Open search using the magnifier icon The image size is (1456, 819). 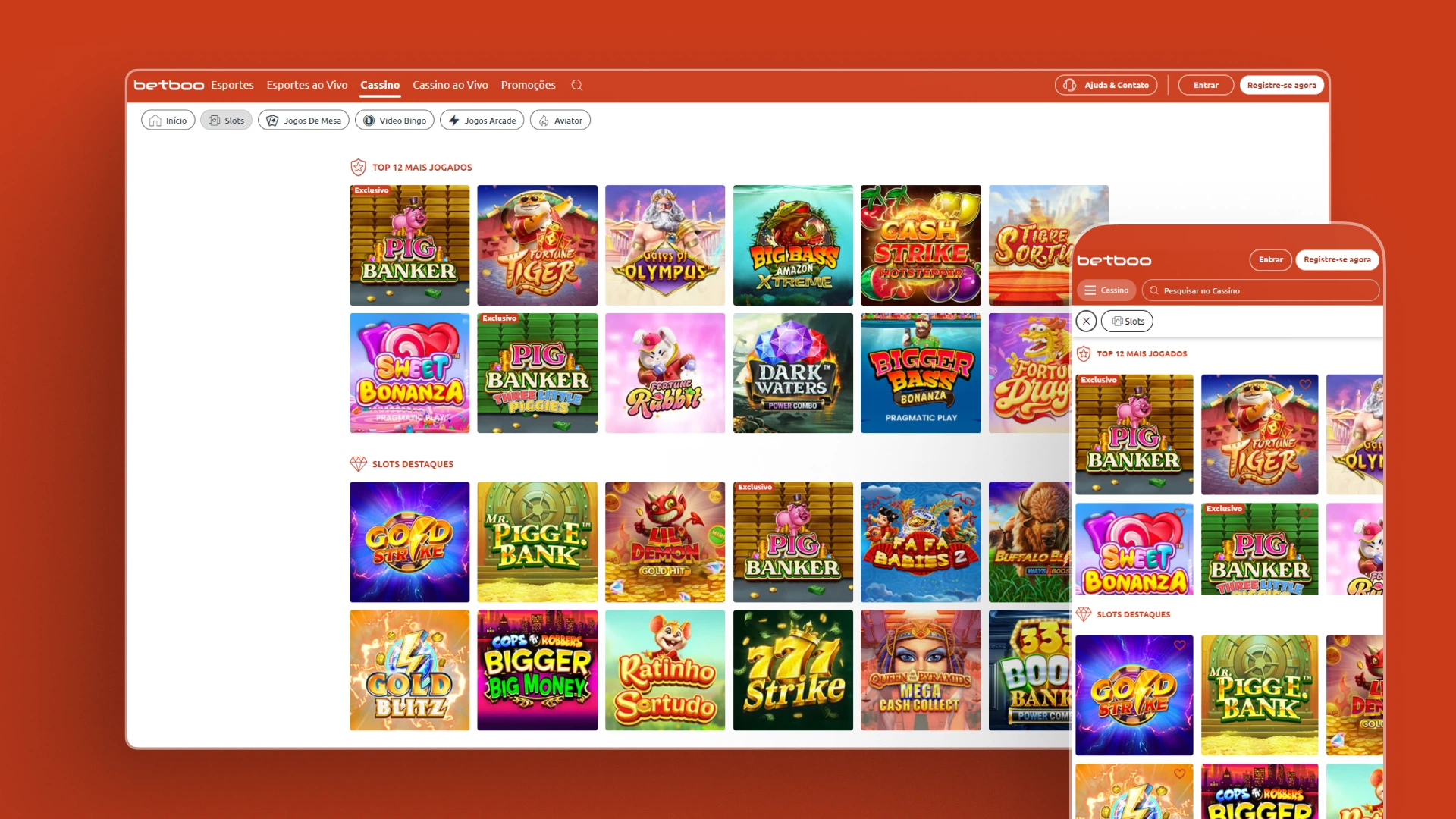(x=577, y=85)
